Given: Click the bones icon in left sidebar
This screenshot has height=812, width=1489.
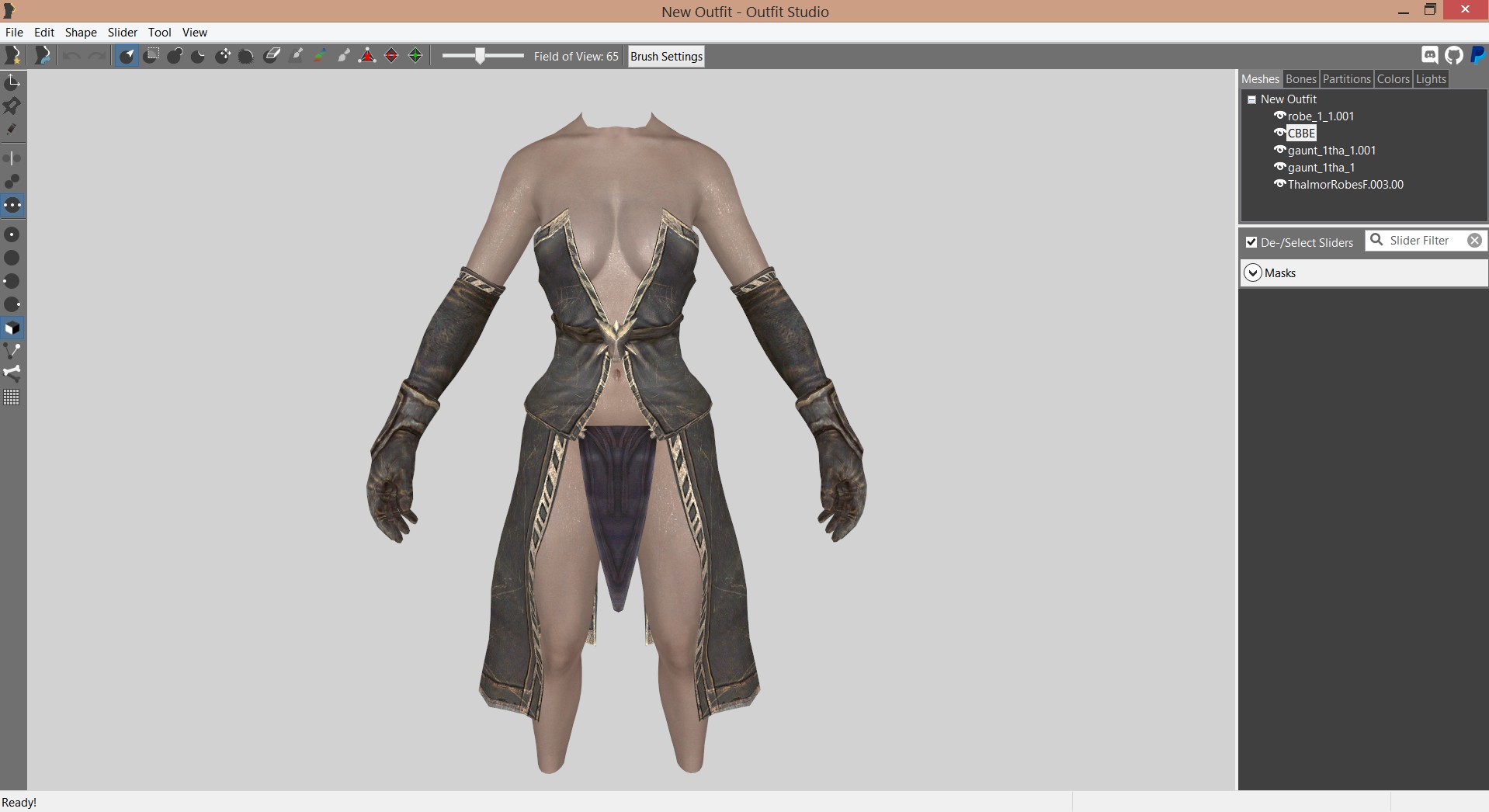Looking at the screenshot, I should coord(12,373).
